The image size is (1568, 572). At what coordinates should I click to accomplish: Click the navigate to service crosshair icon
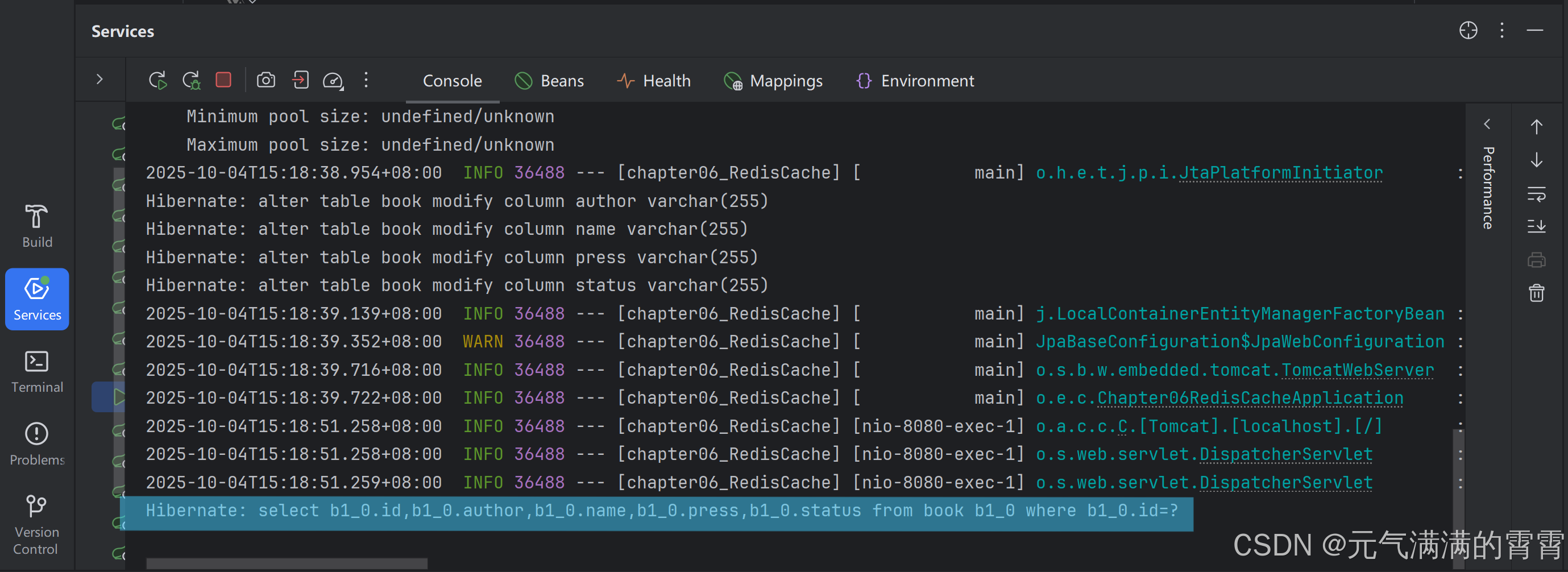click(x=1468, y=30)
